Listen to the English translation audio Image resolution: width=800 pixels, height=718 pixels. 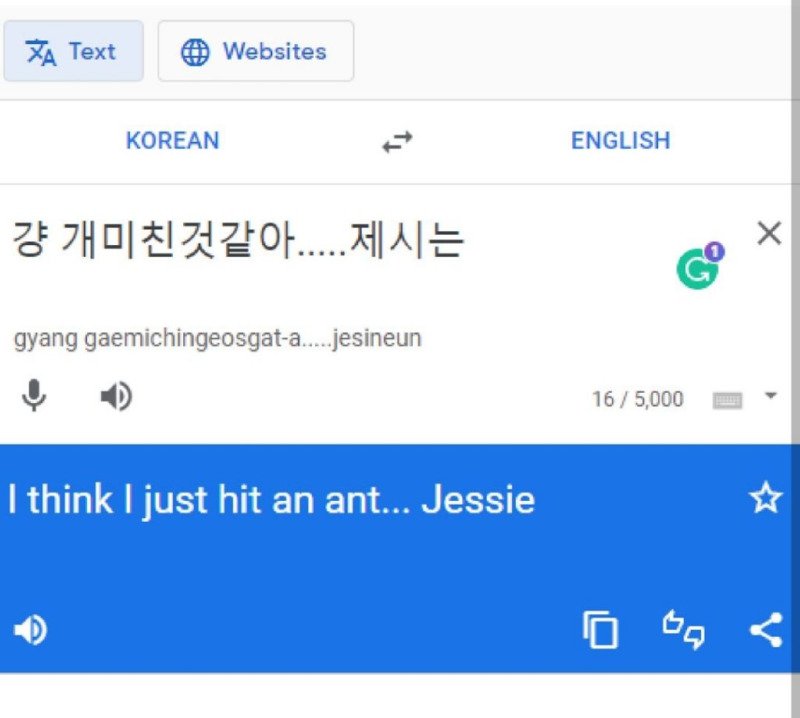point(31,630)
